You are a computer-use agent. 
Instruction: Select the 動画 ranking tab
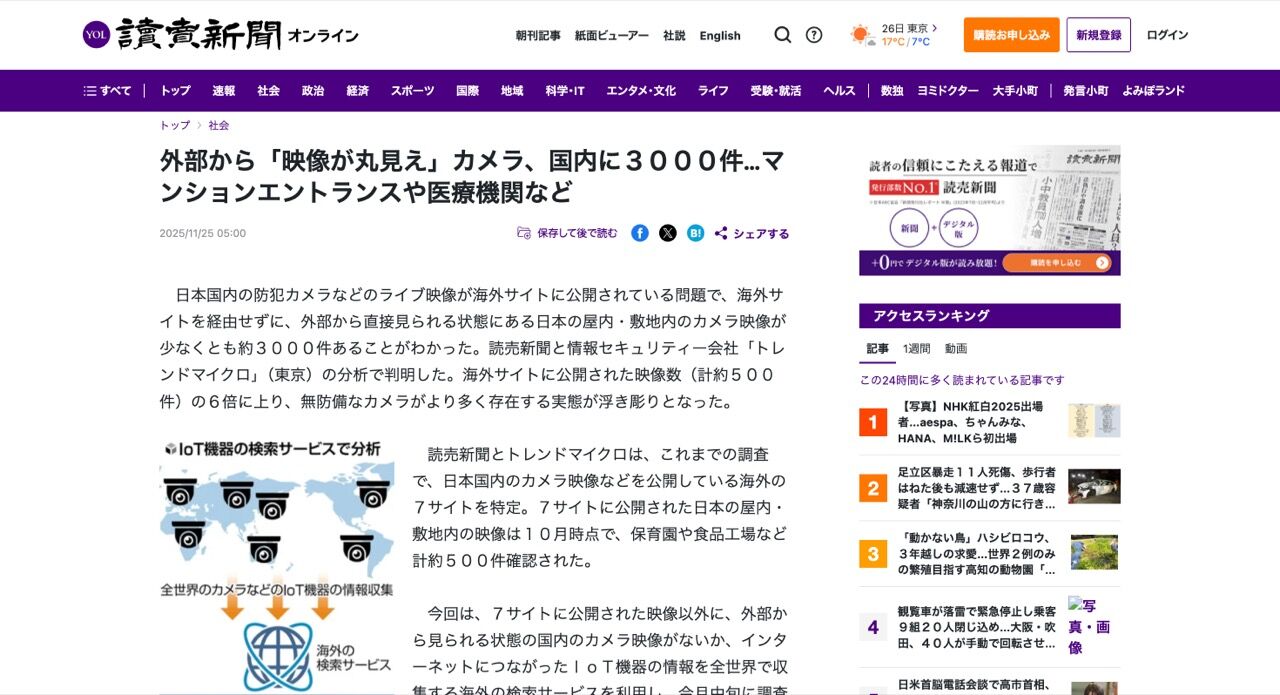[x=956, y=349]
